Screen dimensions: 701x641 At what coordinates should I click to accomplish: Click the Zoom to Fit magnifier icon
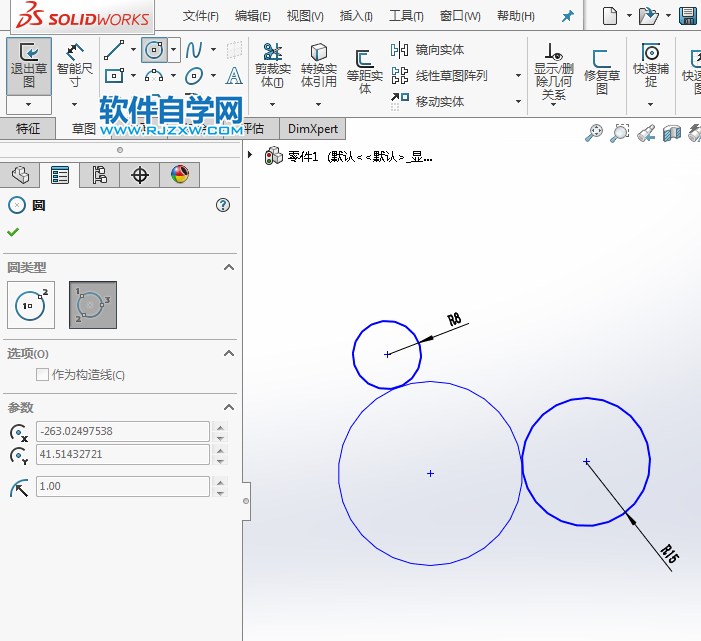coord(594,132)
